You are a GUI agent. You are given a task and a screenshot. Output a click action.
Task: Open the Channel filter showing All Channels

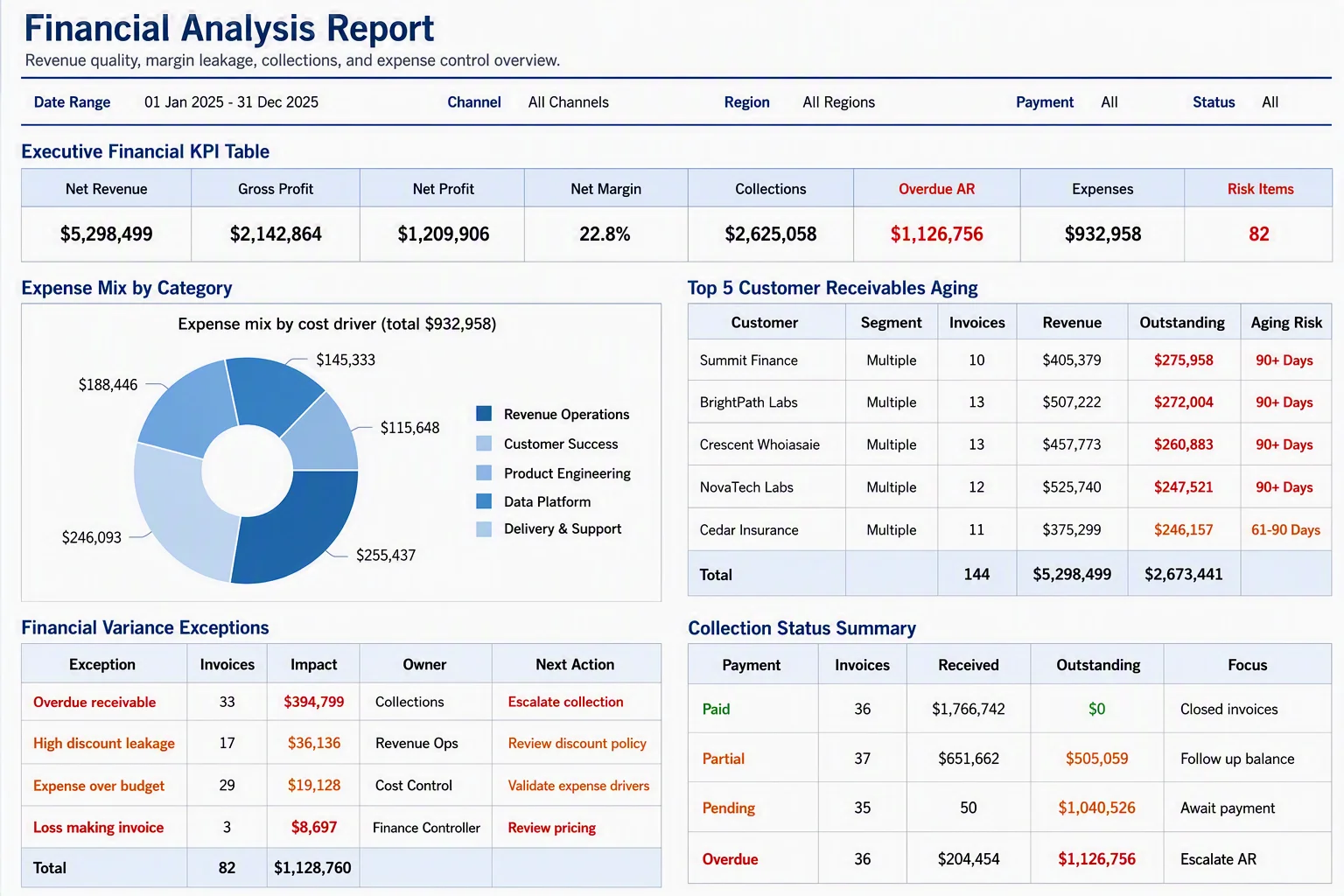click(568, 102)
